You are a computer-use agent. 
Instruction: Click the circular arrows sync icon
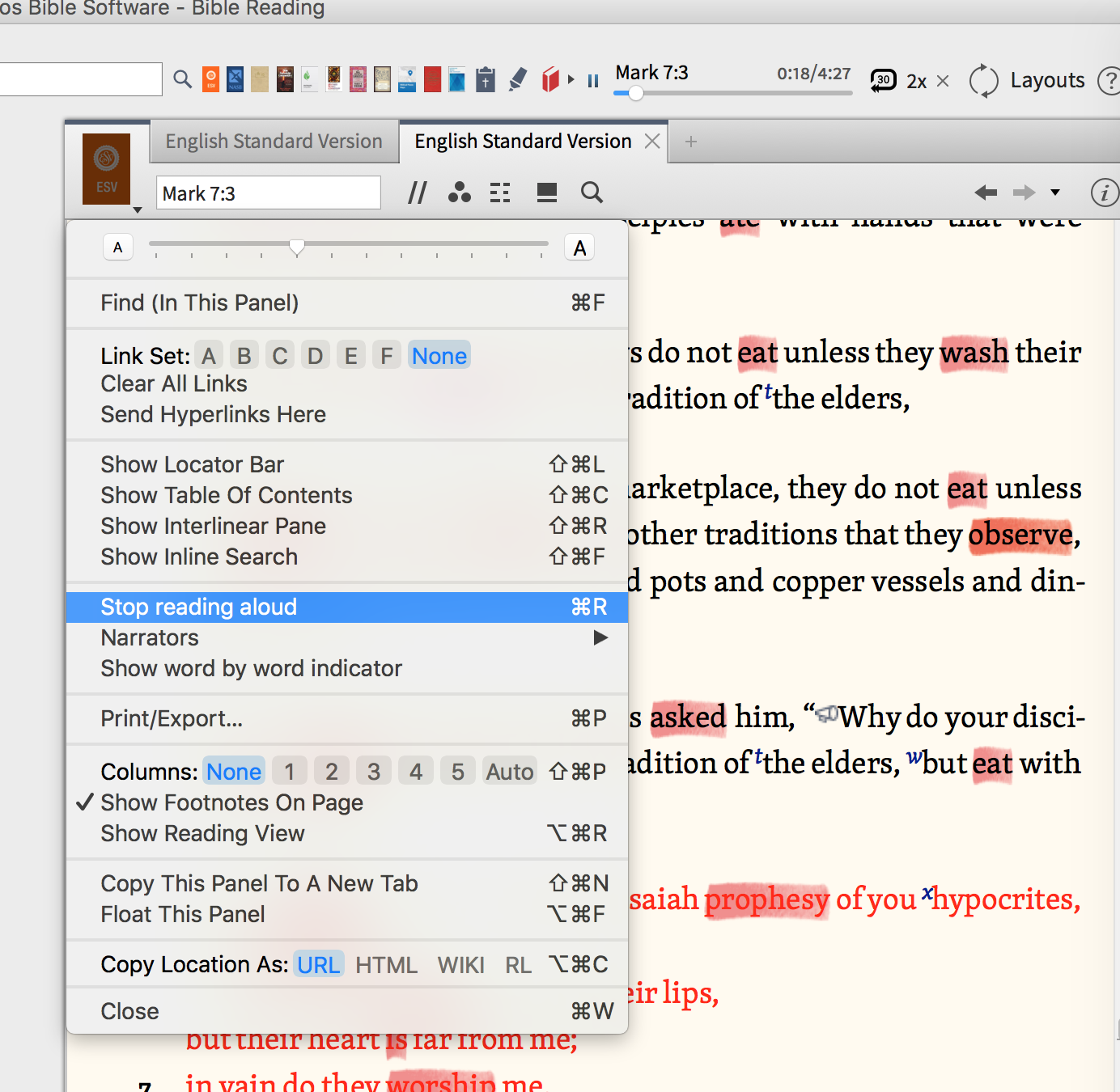pos(984,81)
